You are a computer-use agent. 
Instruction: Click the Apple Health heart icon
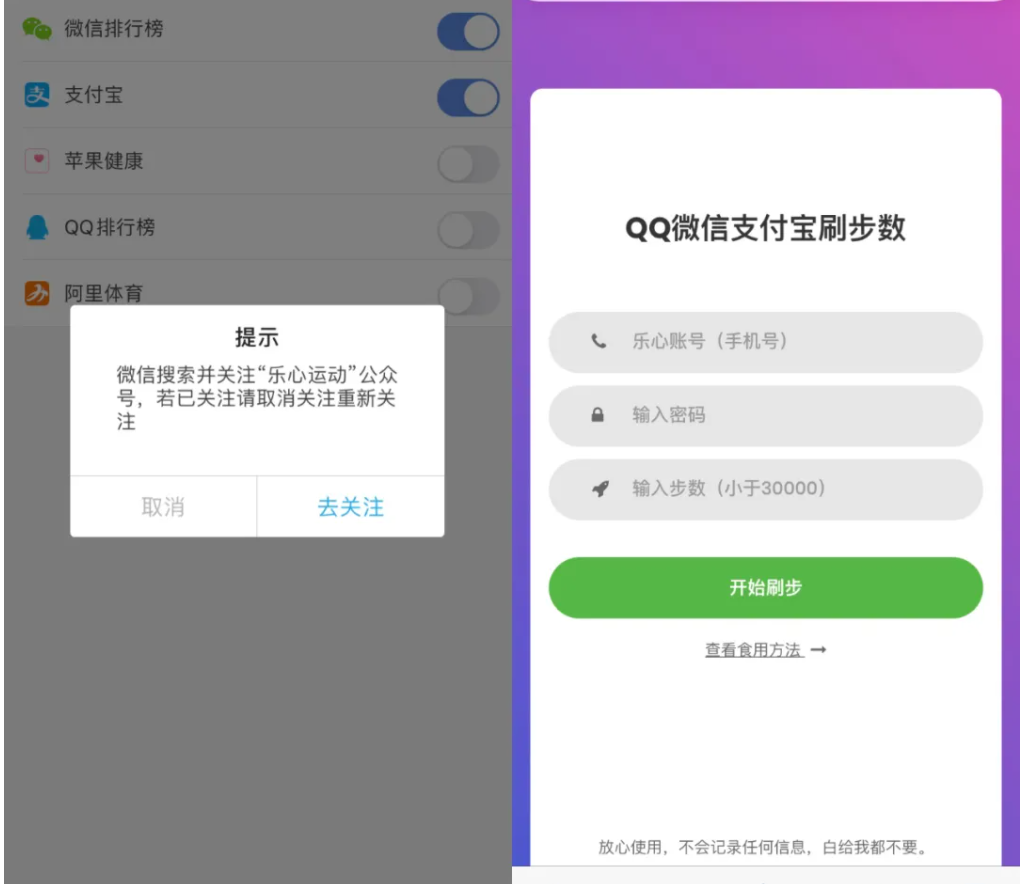[37, 160]
